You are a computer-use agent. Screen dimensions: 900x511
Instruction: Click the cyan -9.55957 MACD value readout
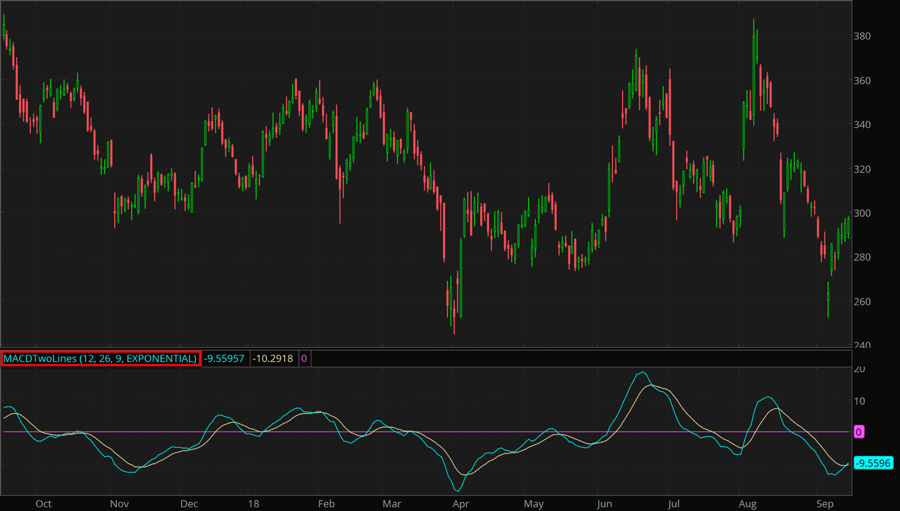(225, 358)
